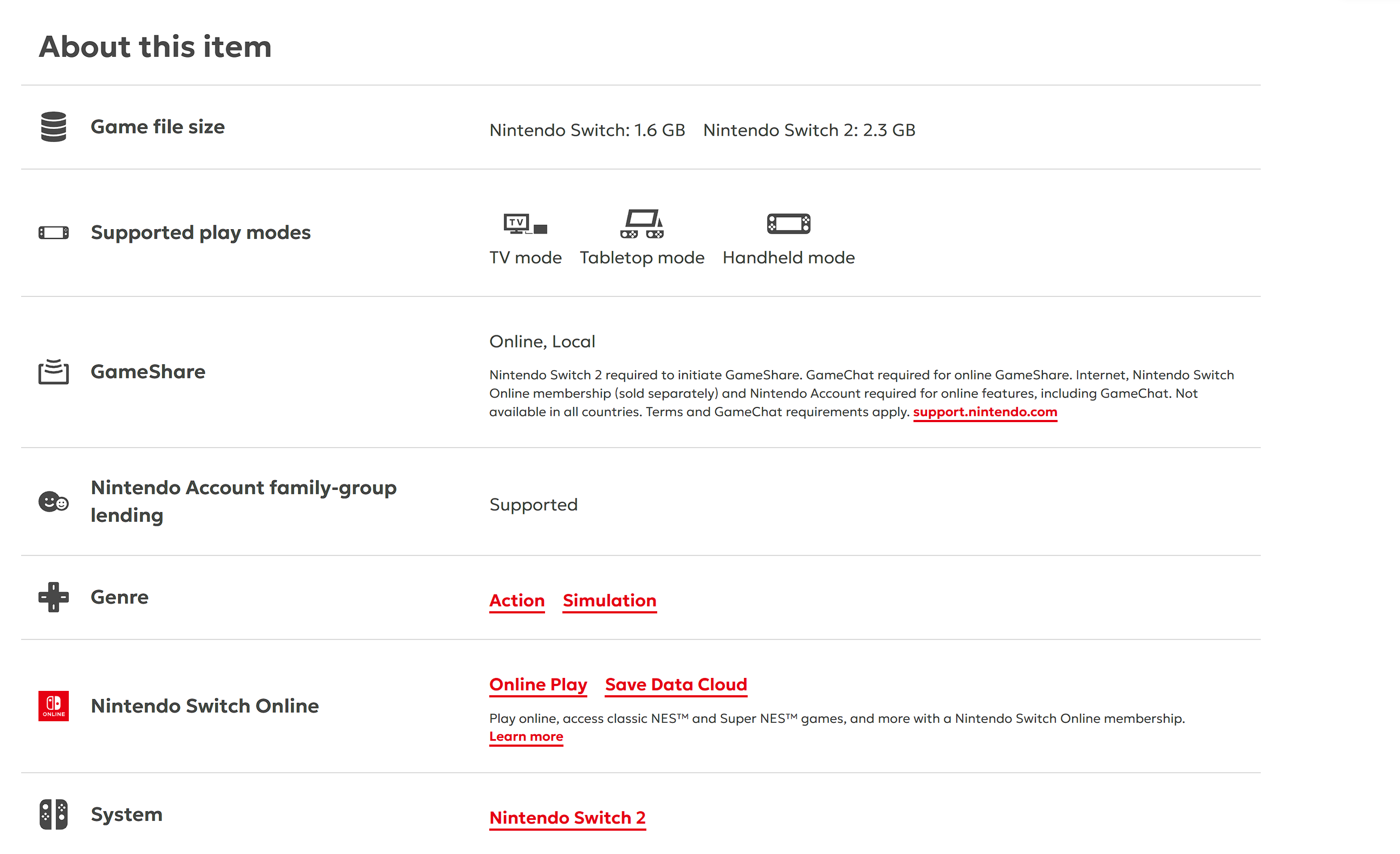Click the red Nintendo Switch Online logo
The height and width of the screenshot is (854, 1400).
click(54, 706)
